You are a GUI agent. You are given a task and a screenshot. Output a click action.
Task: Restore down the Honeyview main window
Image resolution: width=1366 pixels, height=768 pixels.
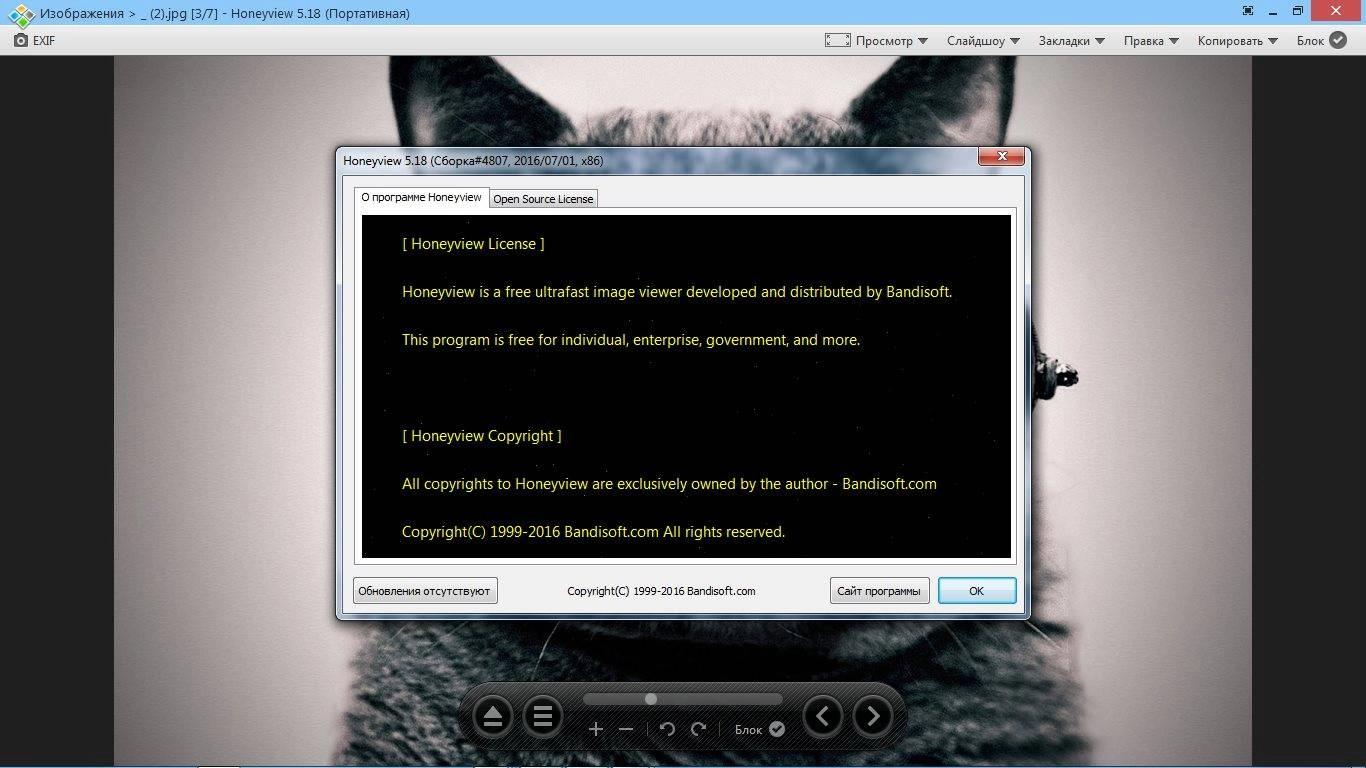click(1297, 11)
